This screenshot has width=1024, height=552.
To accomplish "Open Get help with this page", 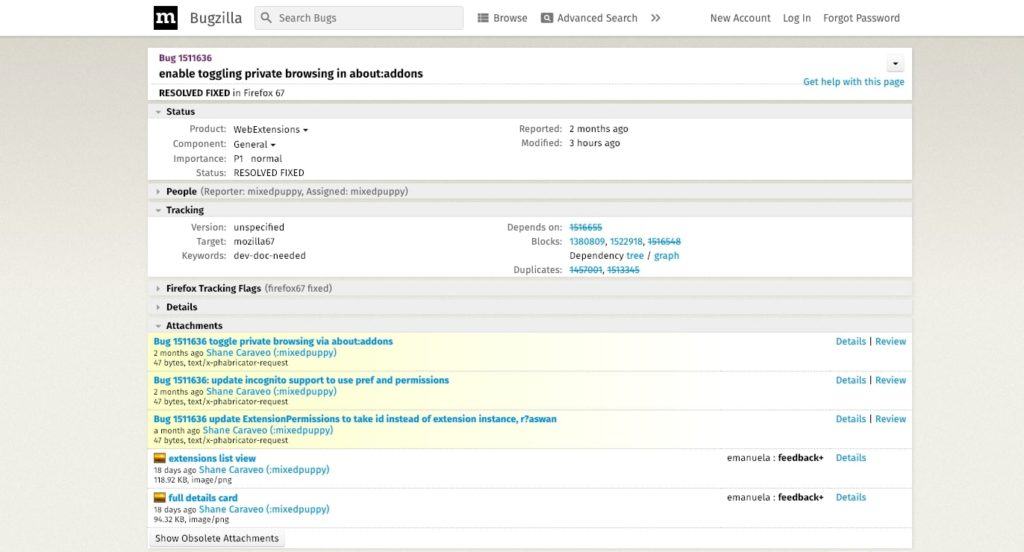I will [854, 82].
